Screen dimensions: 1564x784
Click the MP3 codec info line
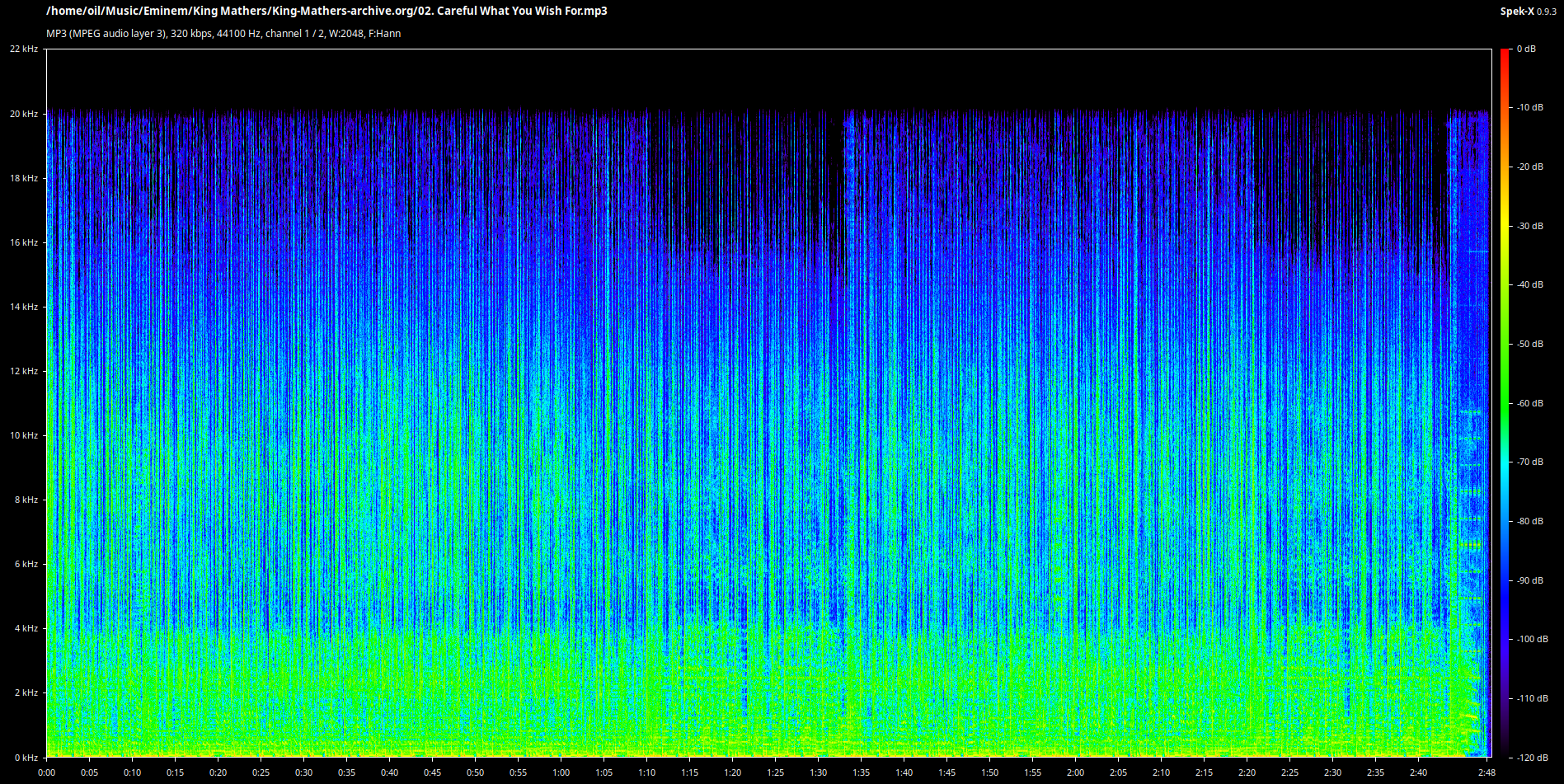223,34
